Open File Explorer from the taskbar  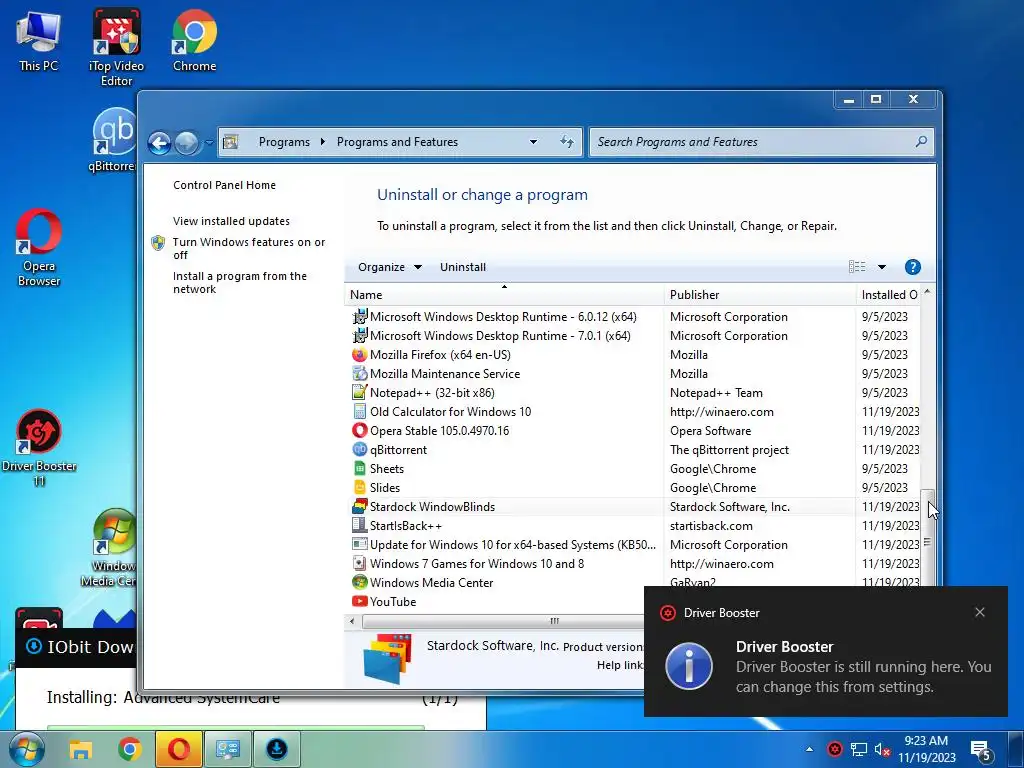[x=81, y=750]
